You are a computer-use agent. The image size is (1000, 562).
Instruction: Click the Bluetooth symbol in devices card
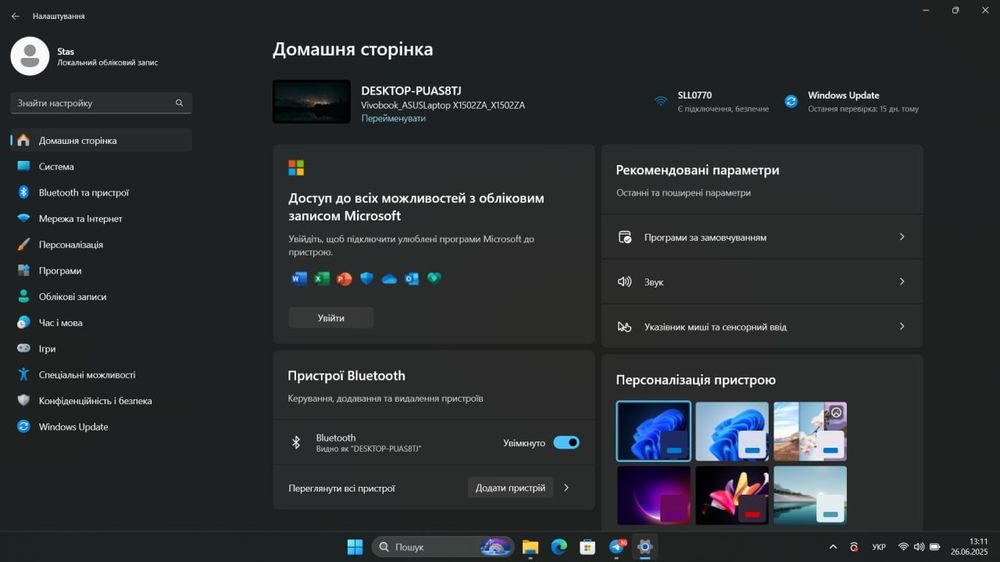296,442
